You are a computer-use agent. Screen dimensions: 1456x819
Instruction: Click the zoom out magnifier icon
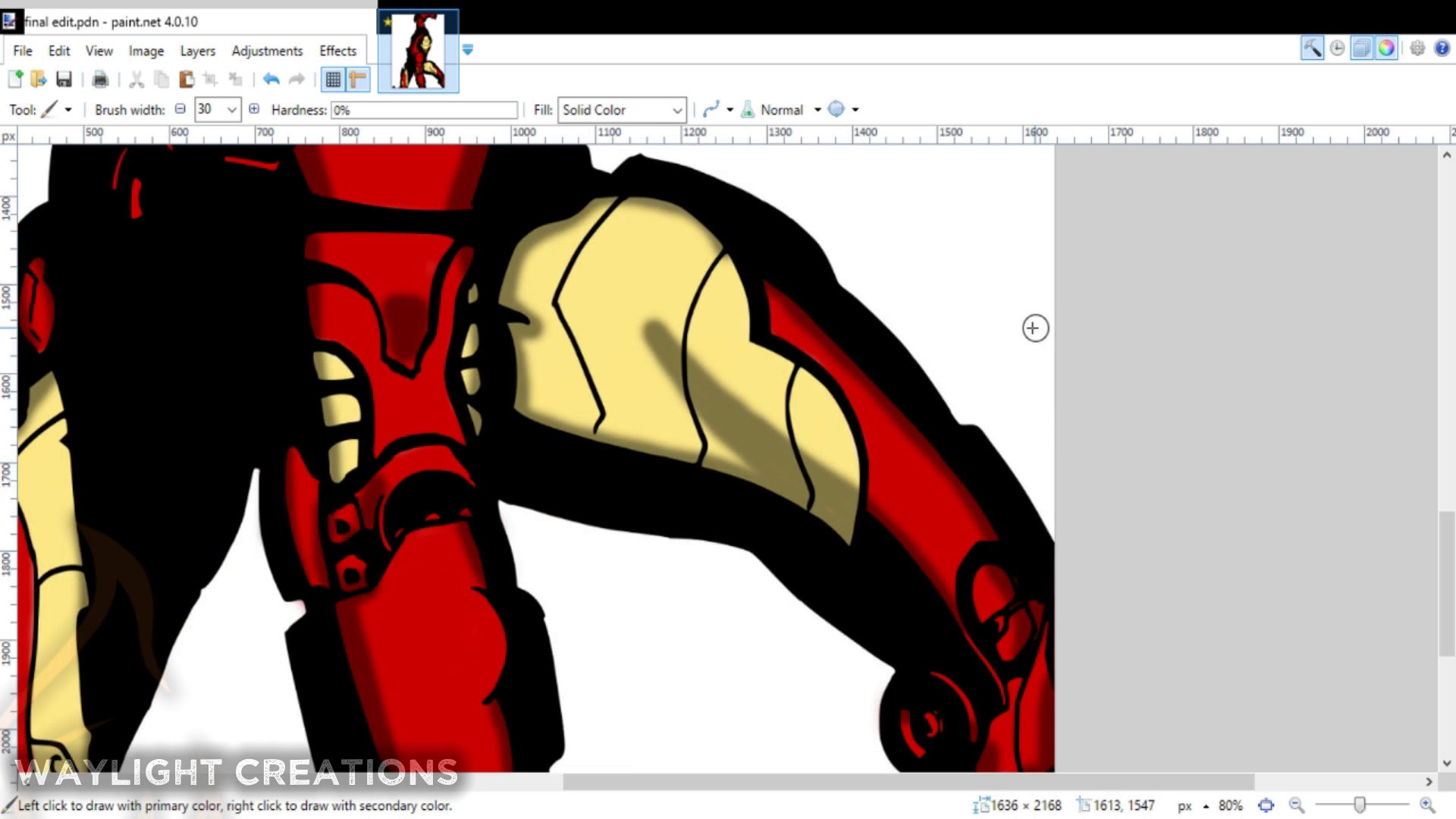coord(1297,805)
